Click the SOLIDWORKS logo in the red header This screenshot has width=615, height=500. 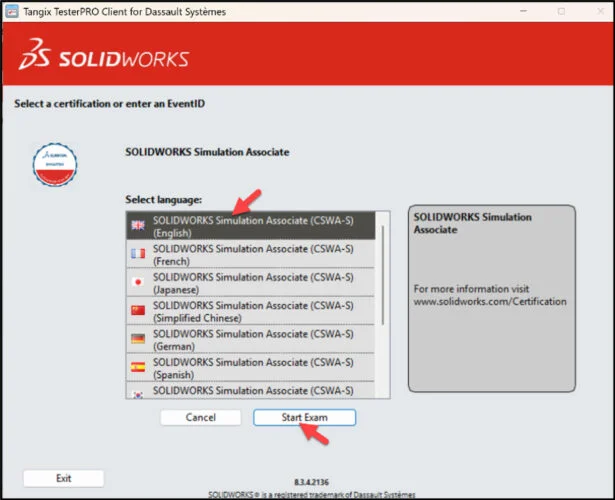point(106,57)
